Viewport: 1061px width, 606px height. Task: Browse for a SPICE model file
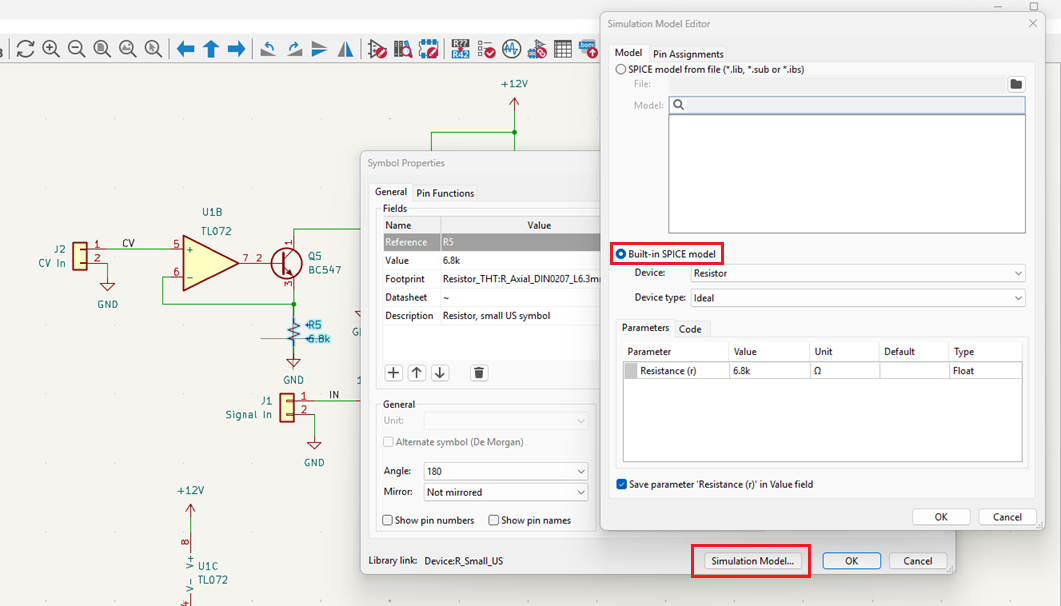pyautogui.click(x=1016, y=85)
